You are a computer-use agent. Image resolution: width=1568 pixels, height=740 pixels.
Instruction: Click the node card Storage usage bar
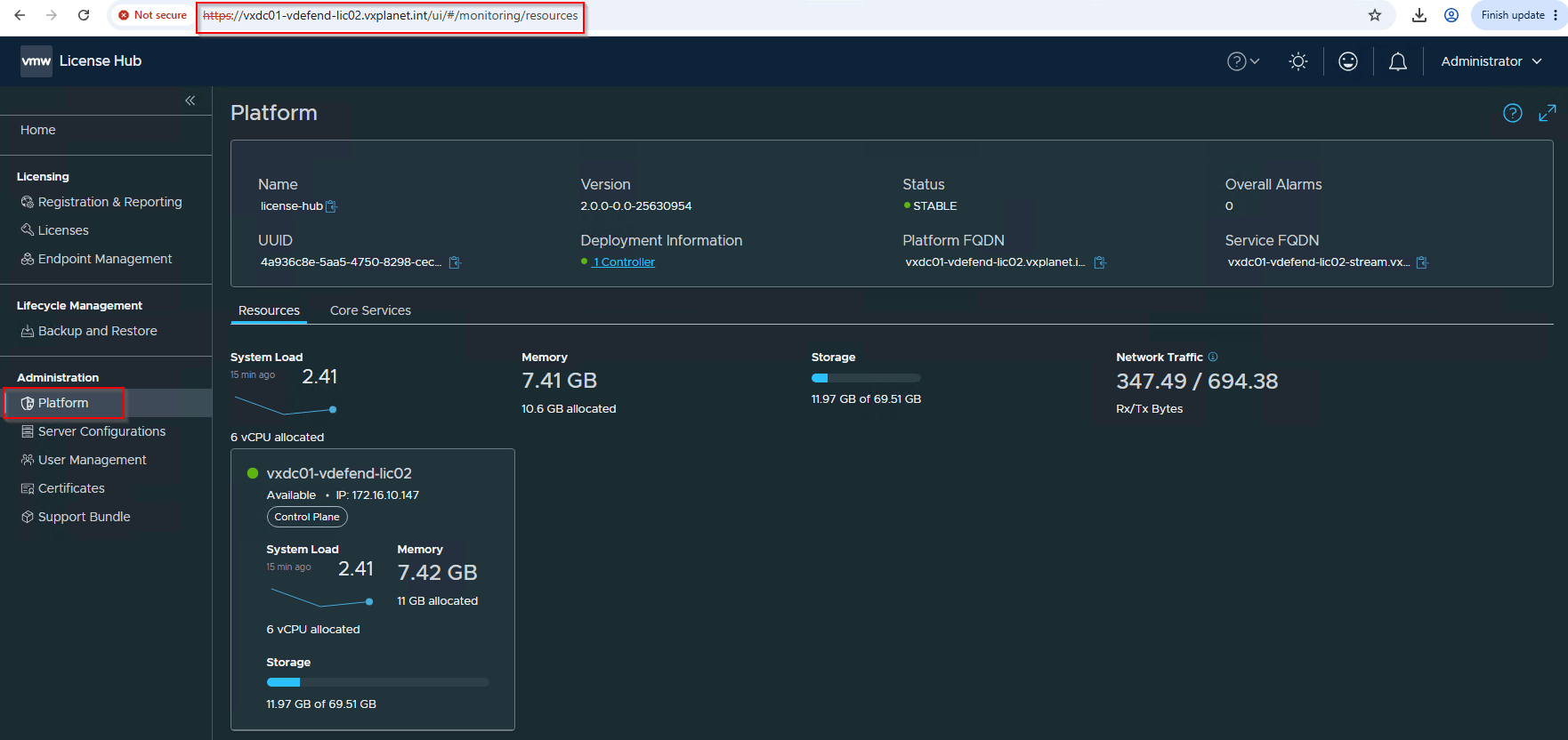pyautogui.click(x=377, y=682)
